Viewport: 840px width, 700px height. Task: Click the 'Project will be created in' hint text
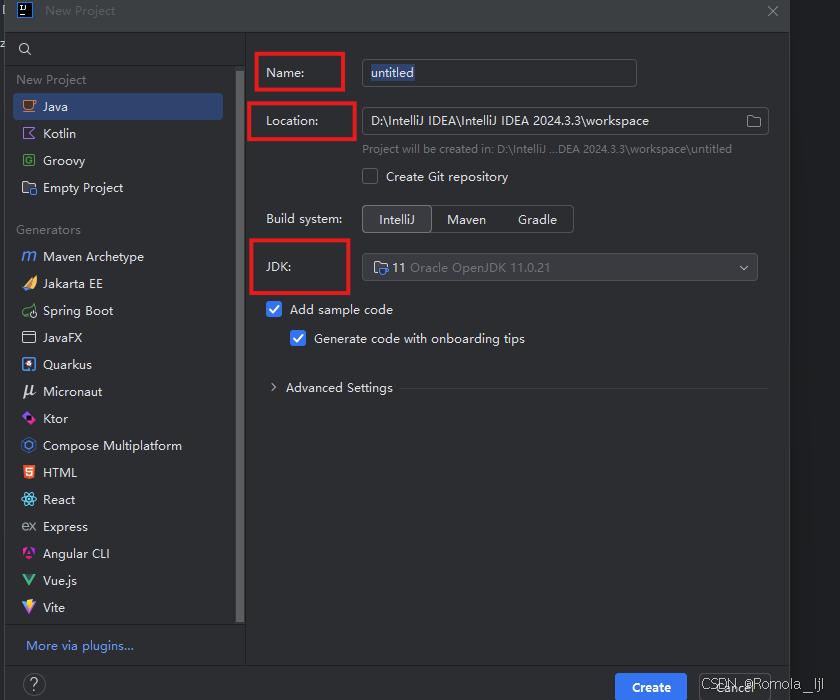546,149
